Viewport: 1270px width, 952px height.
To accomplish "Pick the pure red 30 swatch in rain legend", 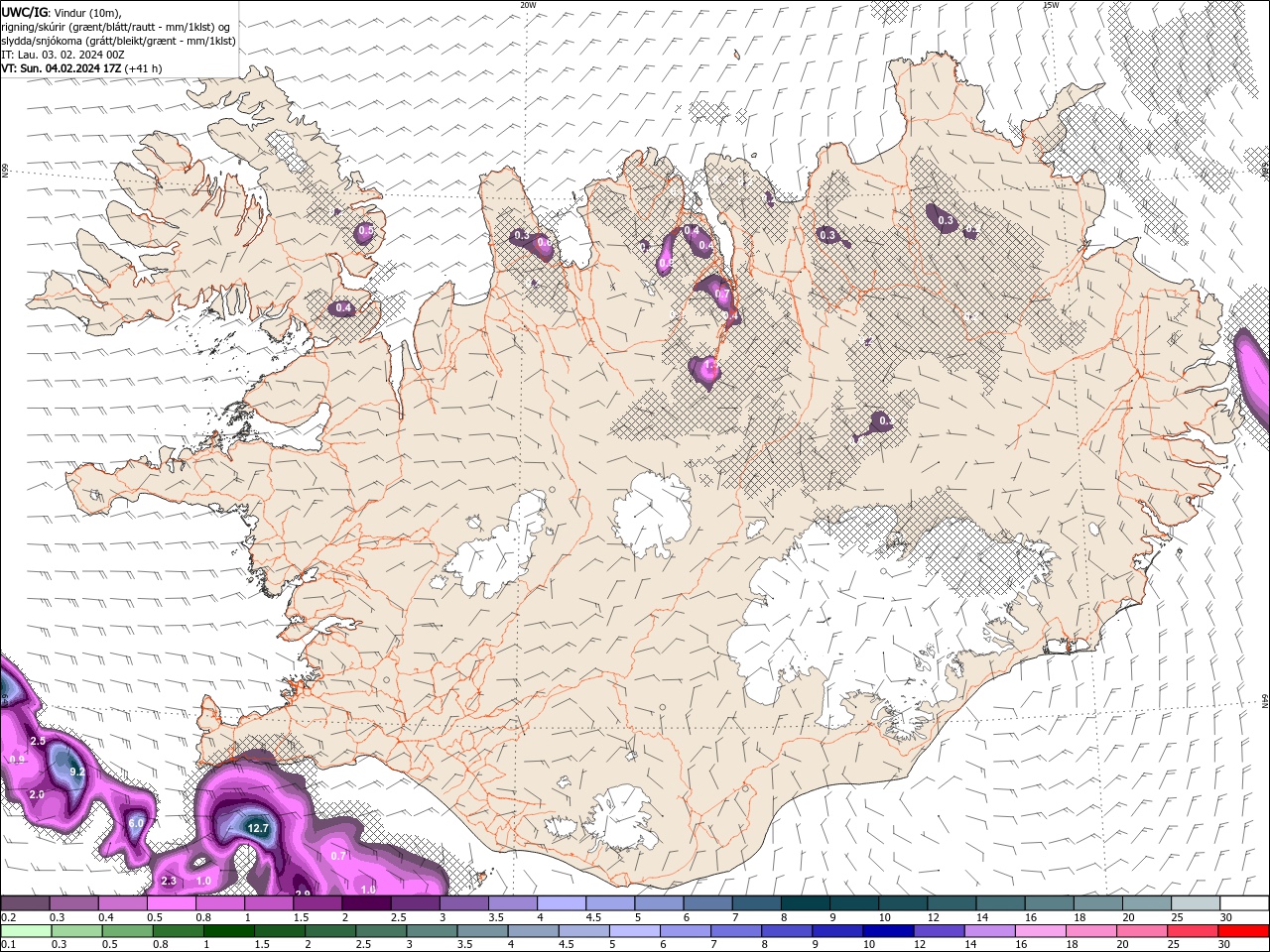I will (1243, 931).
